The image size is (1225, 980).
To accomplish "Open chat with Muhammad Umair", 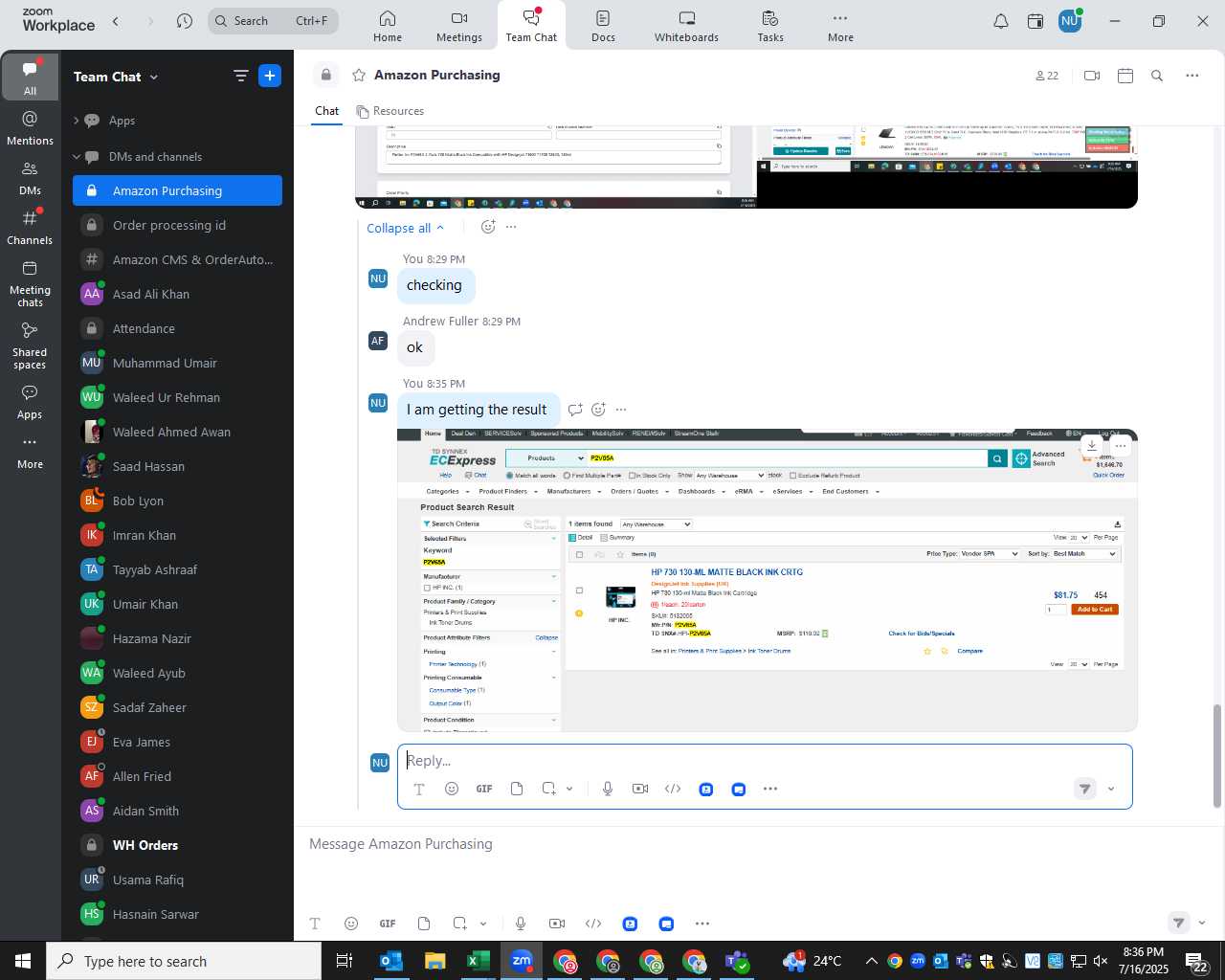I will 178,363.
